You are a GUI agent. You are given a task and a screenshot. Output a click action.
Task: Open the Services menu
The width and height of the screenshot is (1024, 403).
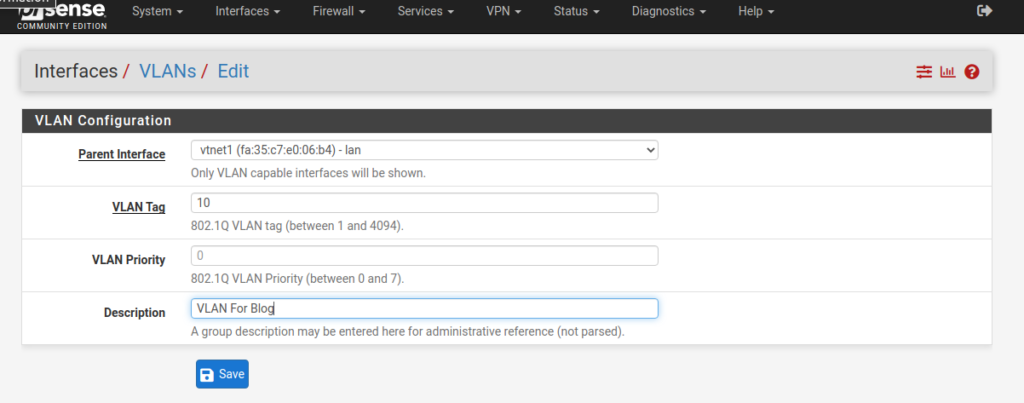point(425,12)
